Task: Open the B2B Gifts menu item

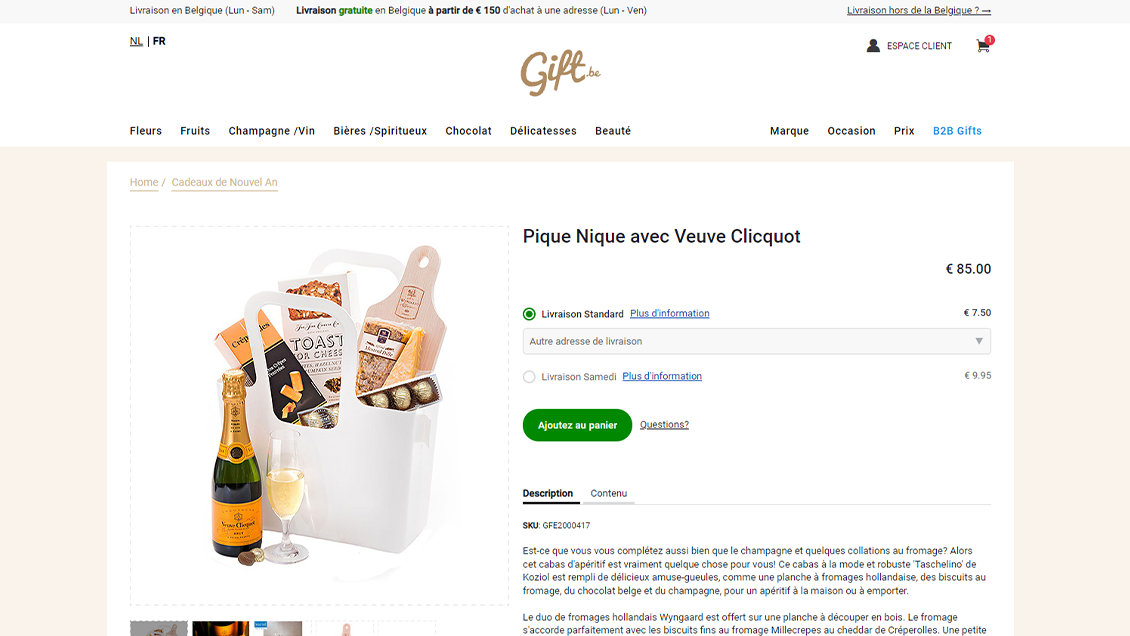Action: 957,131
